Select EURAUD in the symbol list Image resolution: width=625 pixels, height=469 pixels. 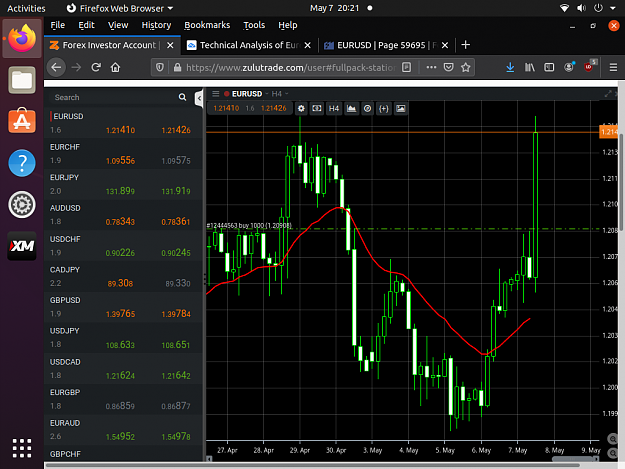click(x=124, y=430)
